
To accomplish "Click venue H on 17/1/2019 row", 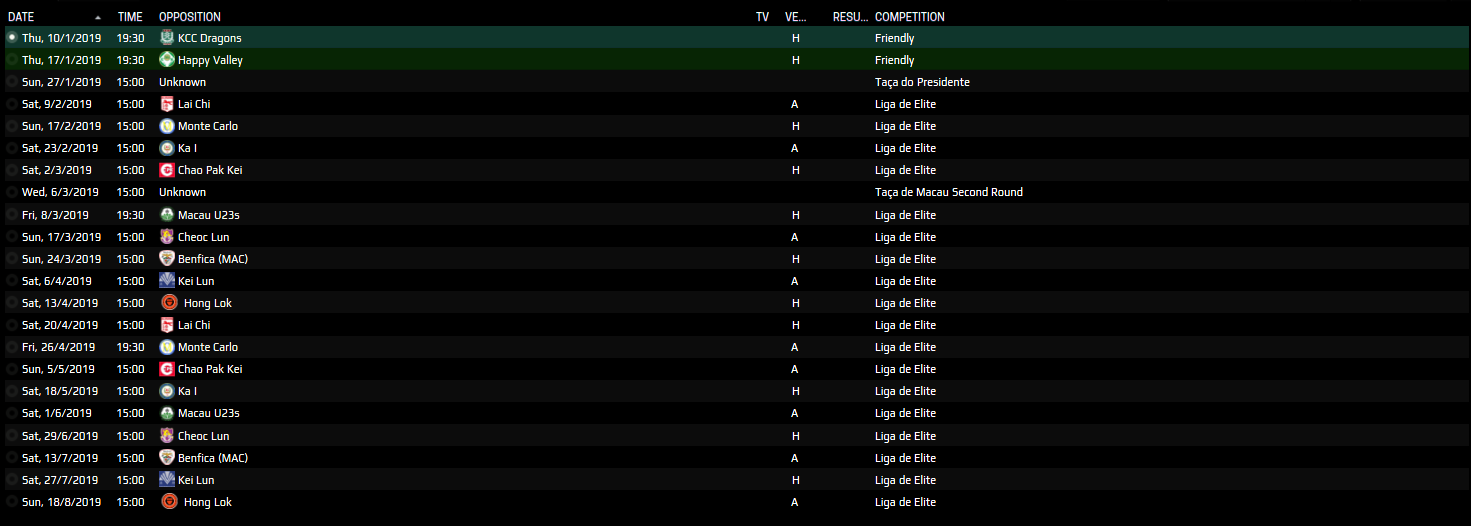I will pos(796,60).
